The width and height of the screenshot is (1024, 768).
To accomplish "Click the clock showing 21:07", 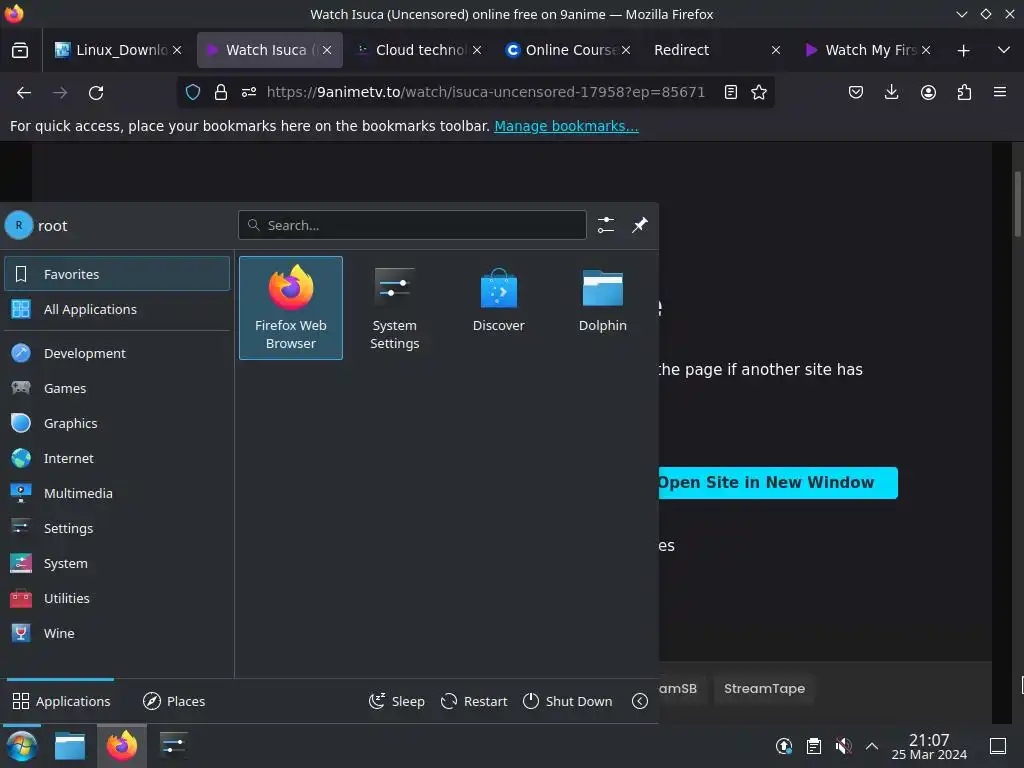I will point(929,746).
